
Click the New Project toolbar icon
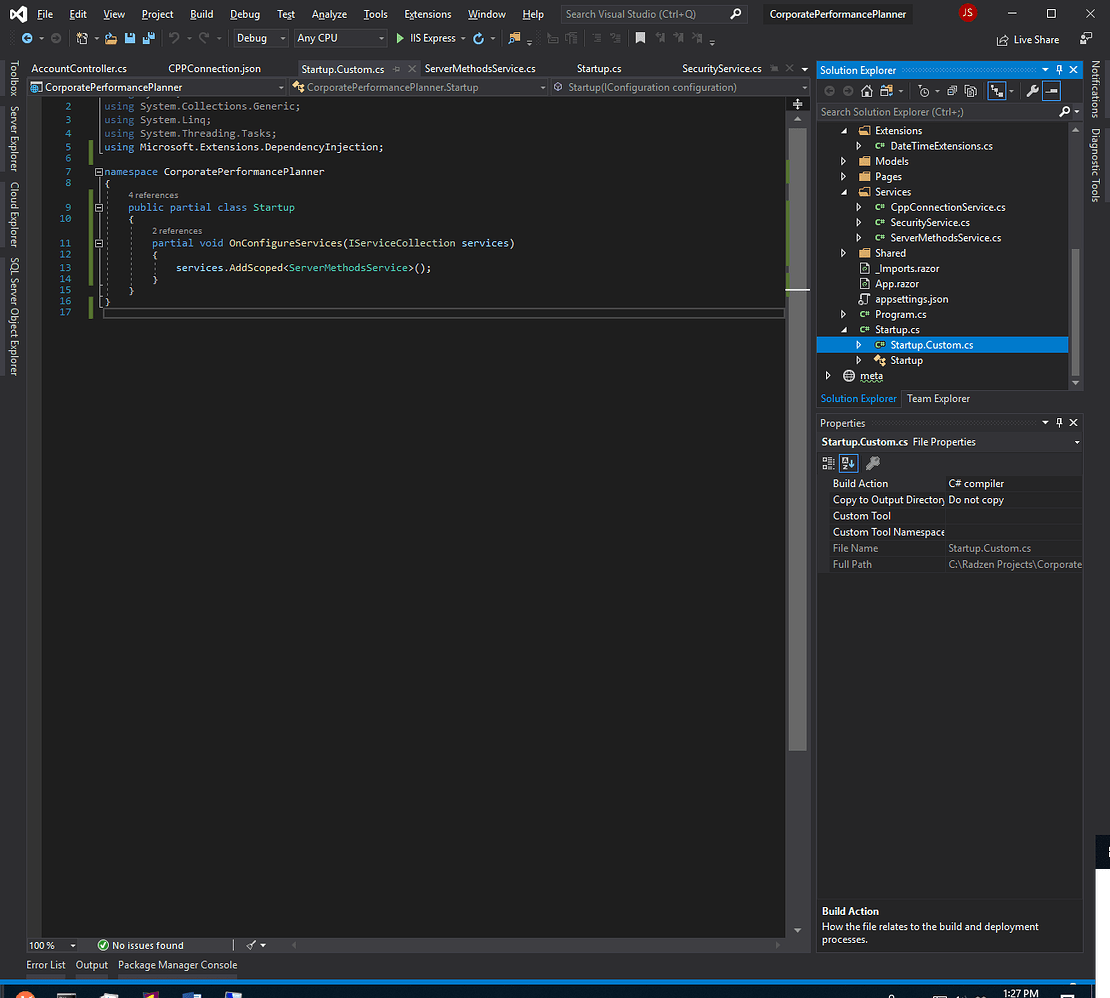click(x=82, y=38)
